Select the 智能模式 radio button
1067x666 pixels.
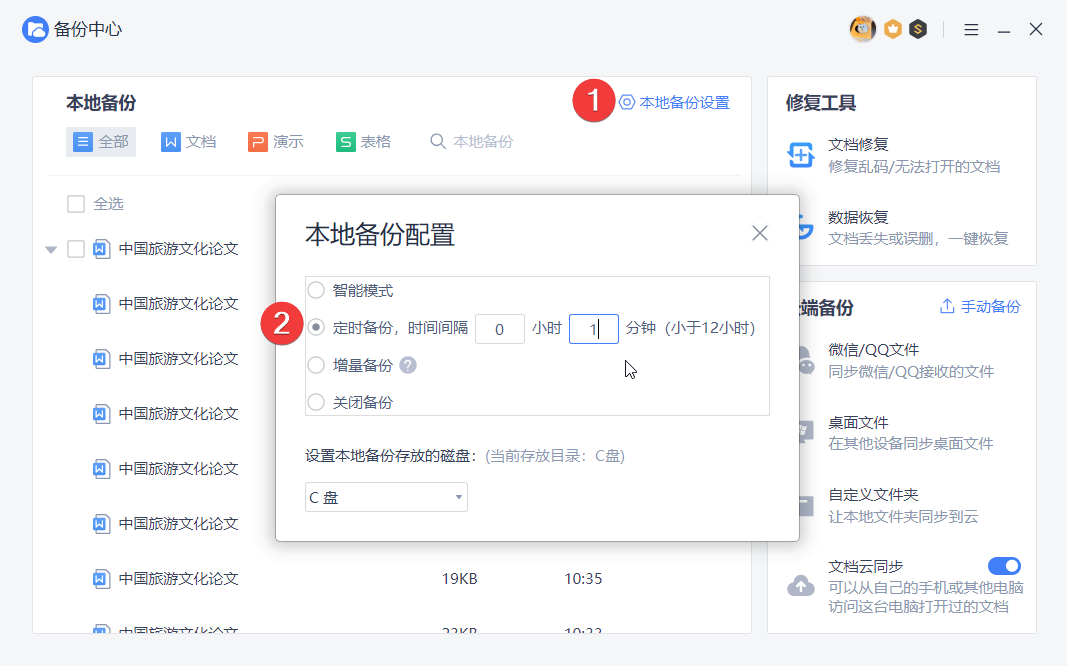[314, 292]
